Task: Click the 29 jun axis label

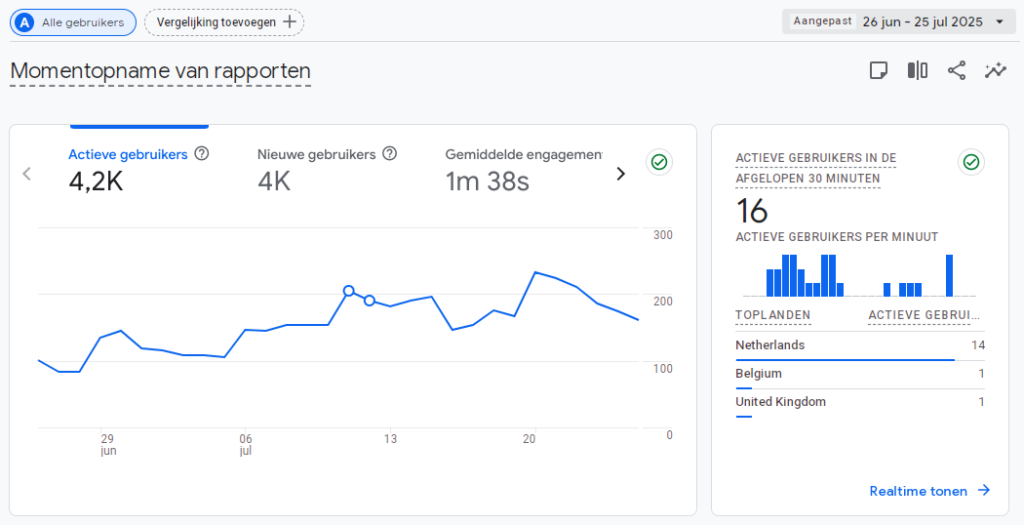Action: 108,445
